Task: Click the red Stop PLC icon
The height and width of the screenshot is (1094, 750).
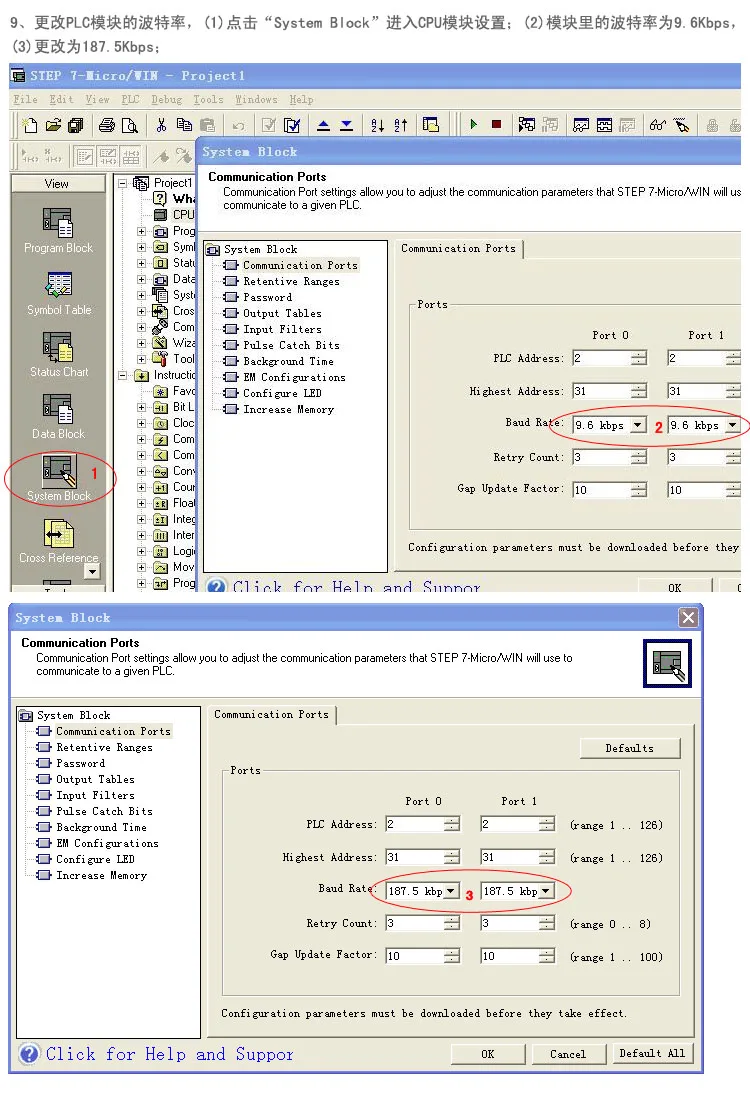Action: pos(497,125)
